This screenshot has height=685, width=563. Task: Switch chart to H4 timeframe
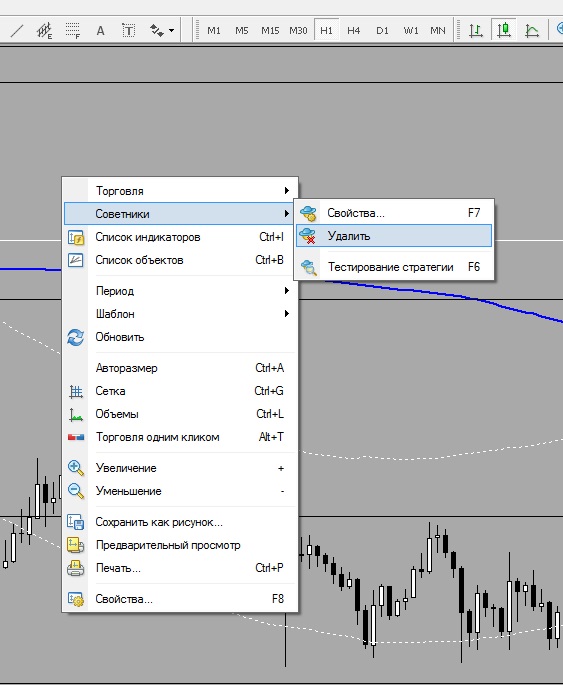pyautogui.click(x=353, y=31)
